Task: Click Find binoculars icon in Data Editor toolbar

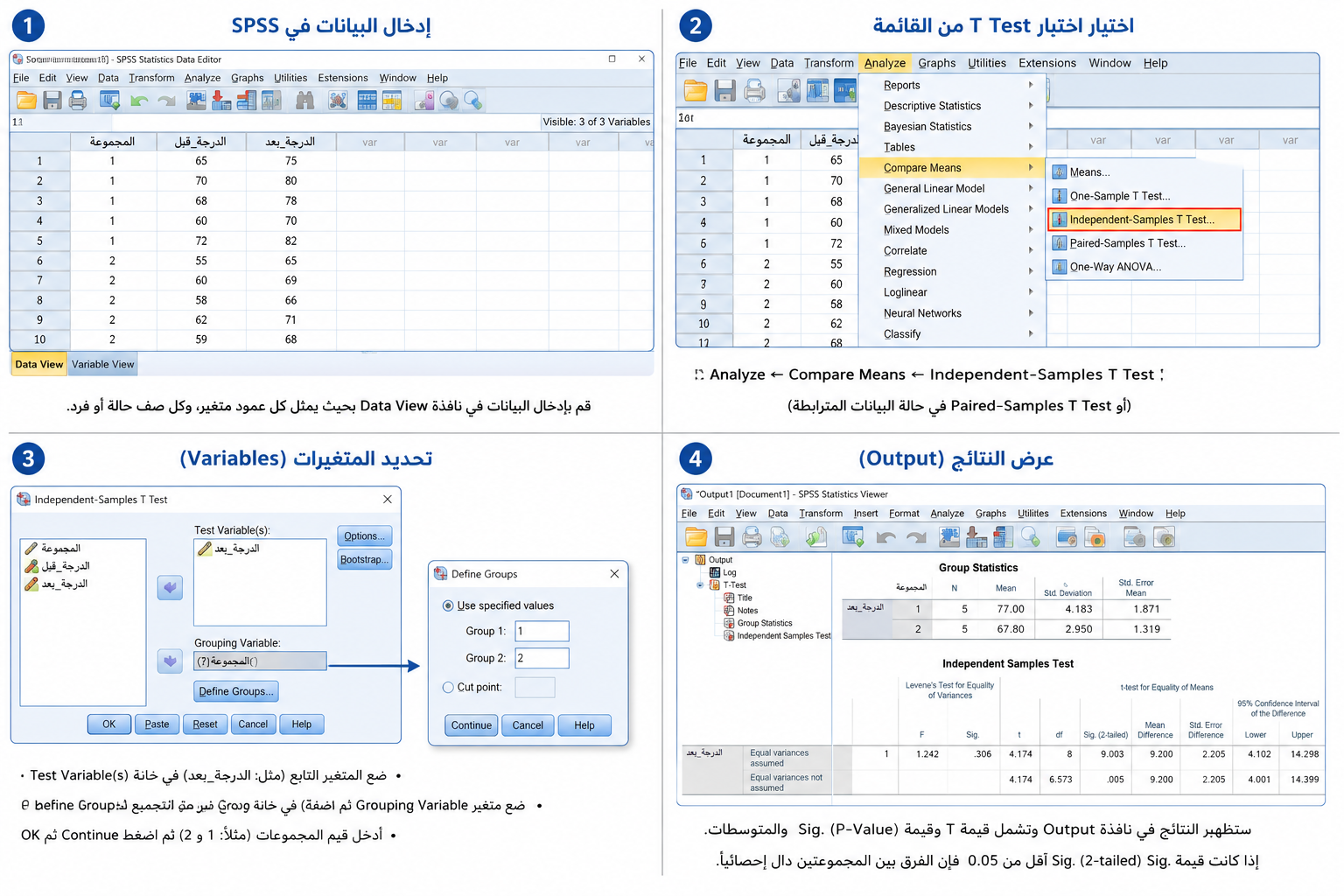Action: pos(304,101)
